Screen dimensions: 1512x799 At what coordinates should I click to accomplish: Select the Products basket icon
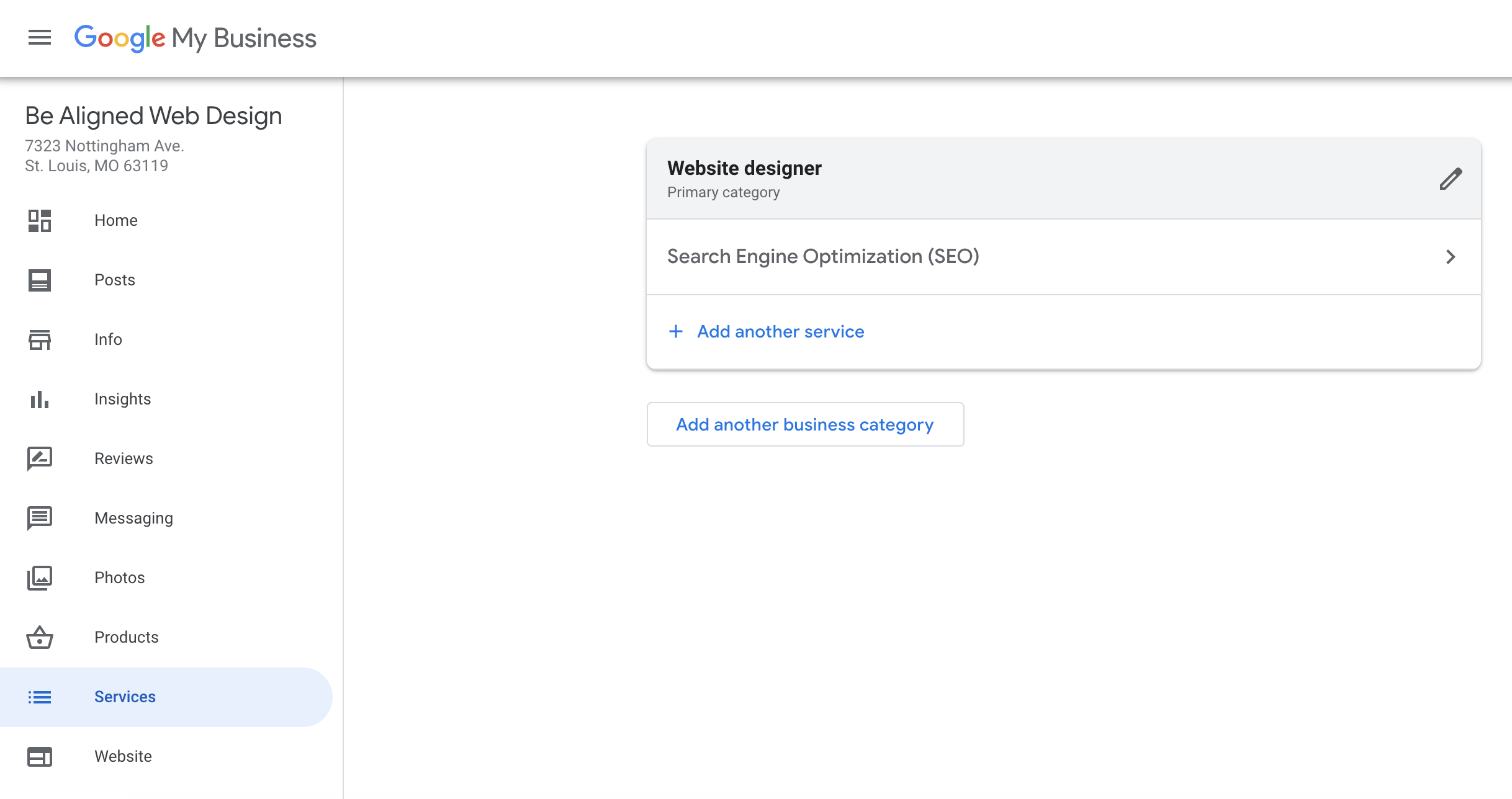click(x=40, y=637)
